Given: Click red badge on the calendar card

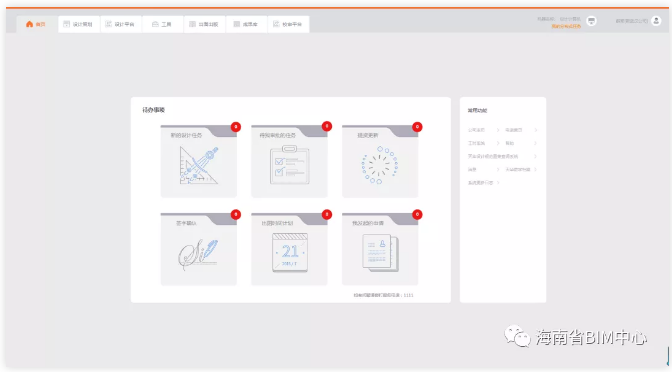Looking at the screenshot, I should (327, 214).
